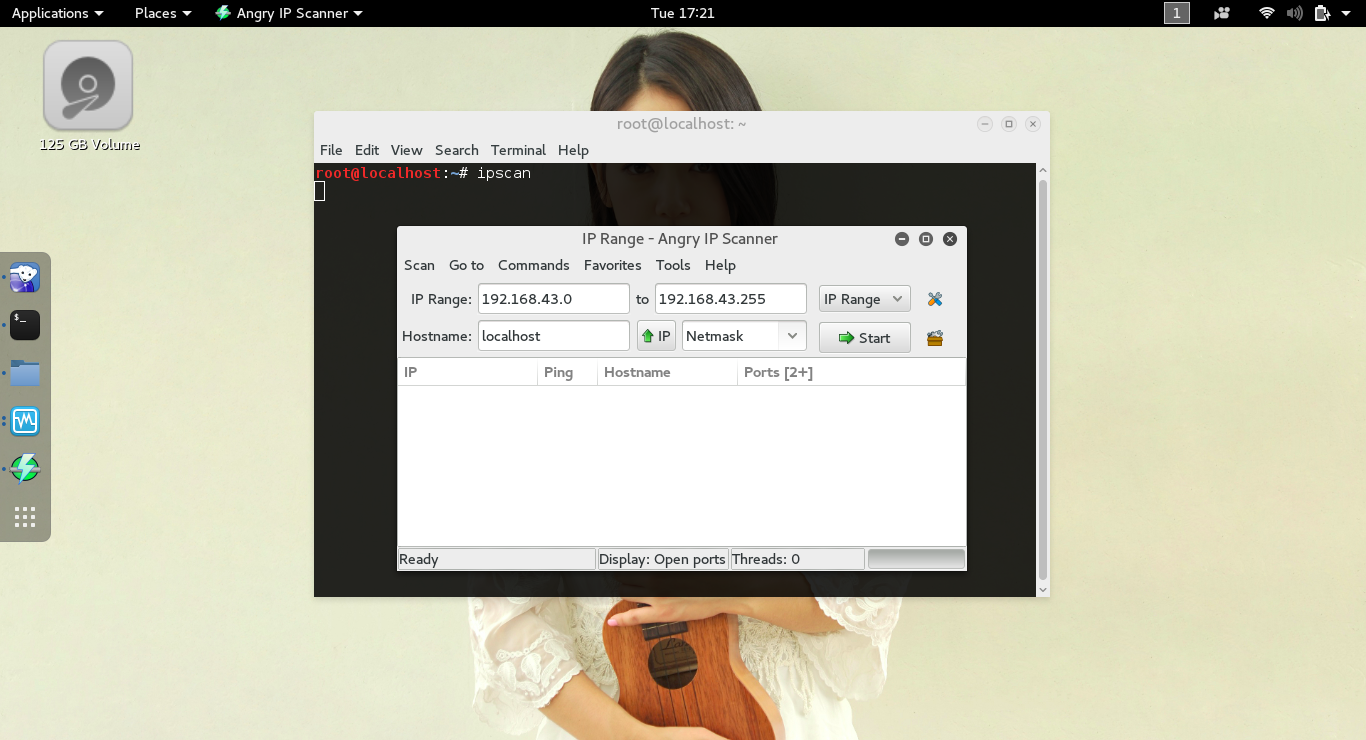Open the Files folder icon in the dock
Image resolution: width=1366 pixels, height=740 pixels.
[25, 373]
